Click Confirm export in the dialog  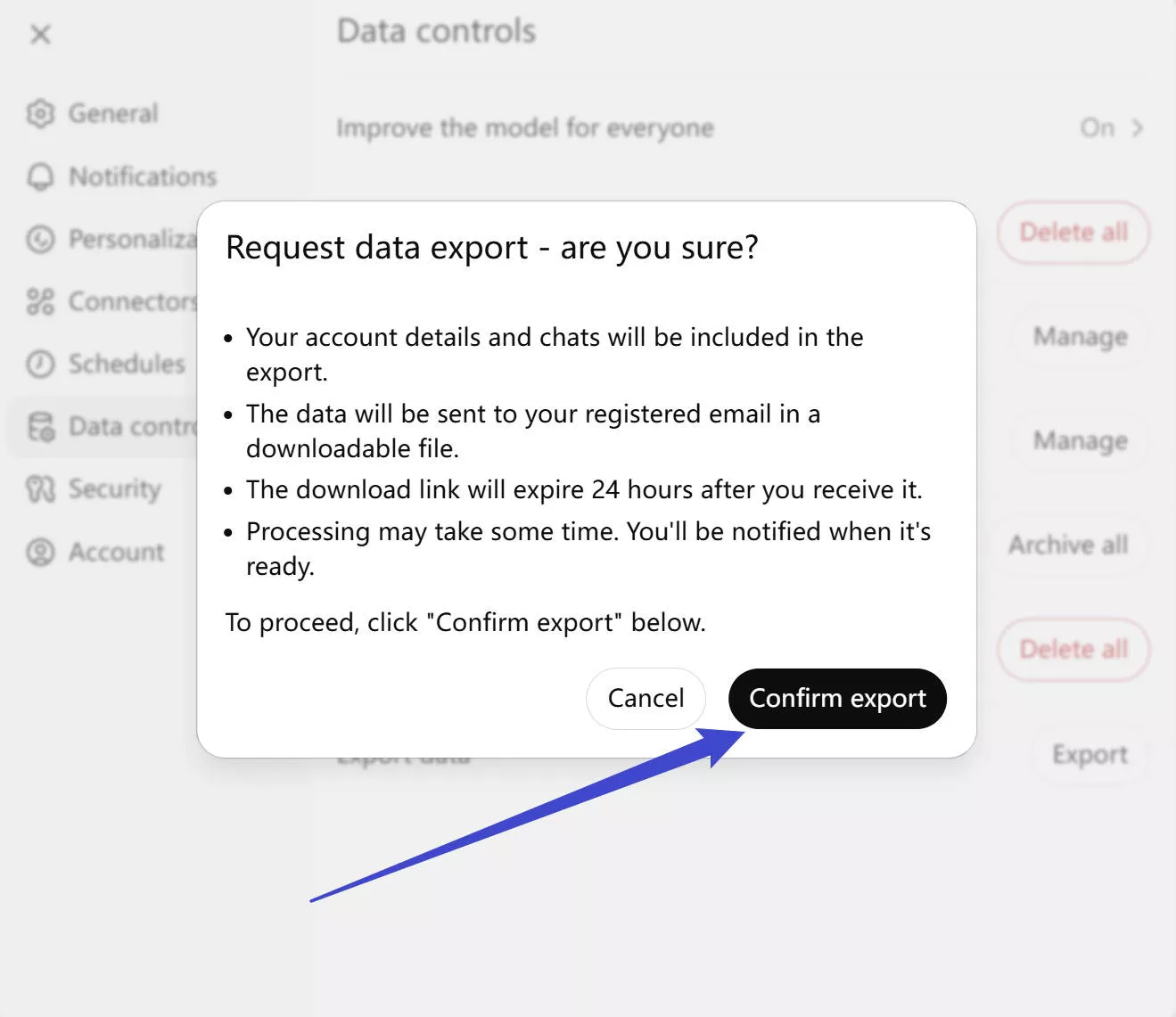(x=836, y=698)
